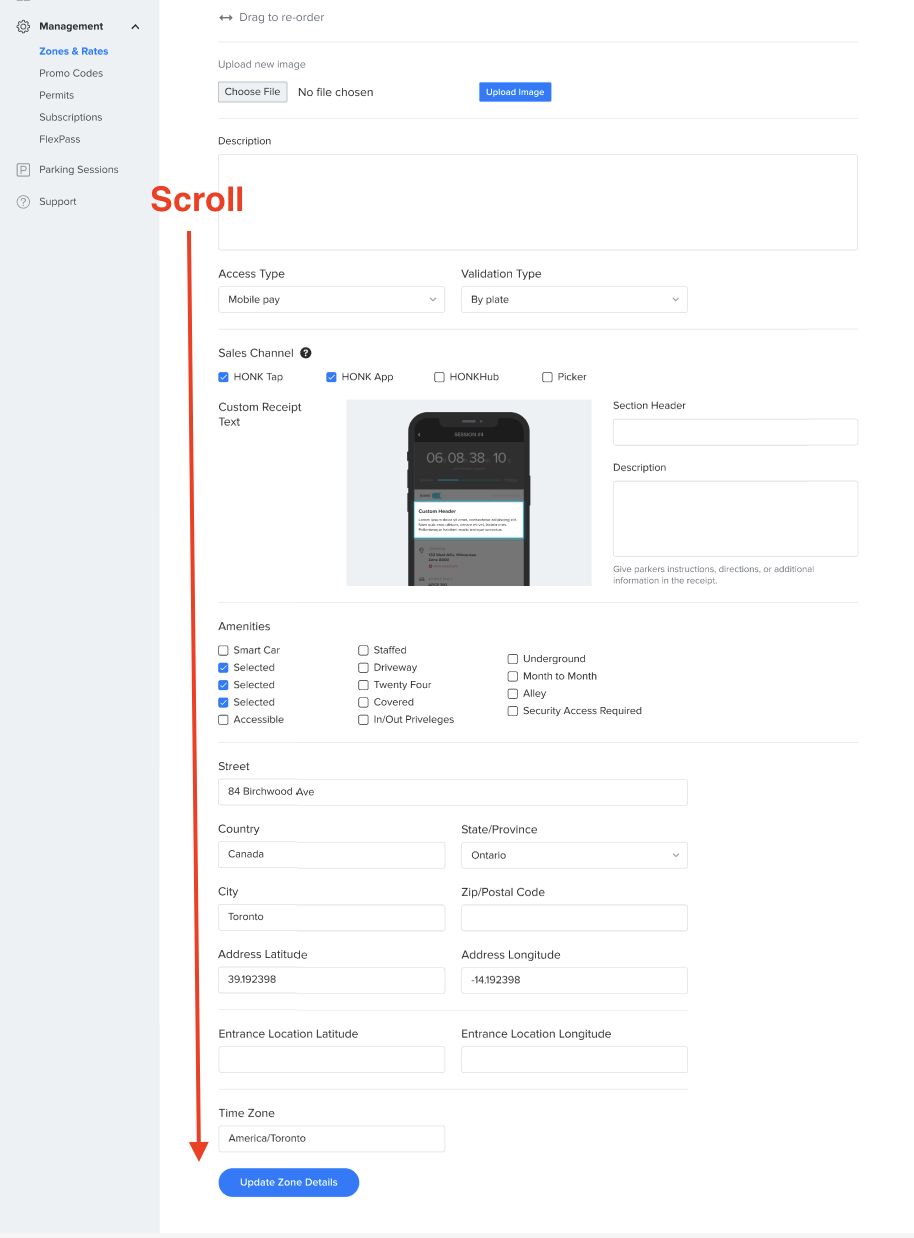Check the Underground amenity checkbox
Screen dimensions: 914x1238
[x=513, y=659]
